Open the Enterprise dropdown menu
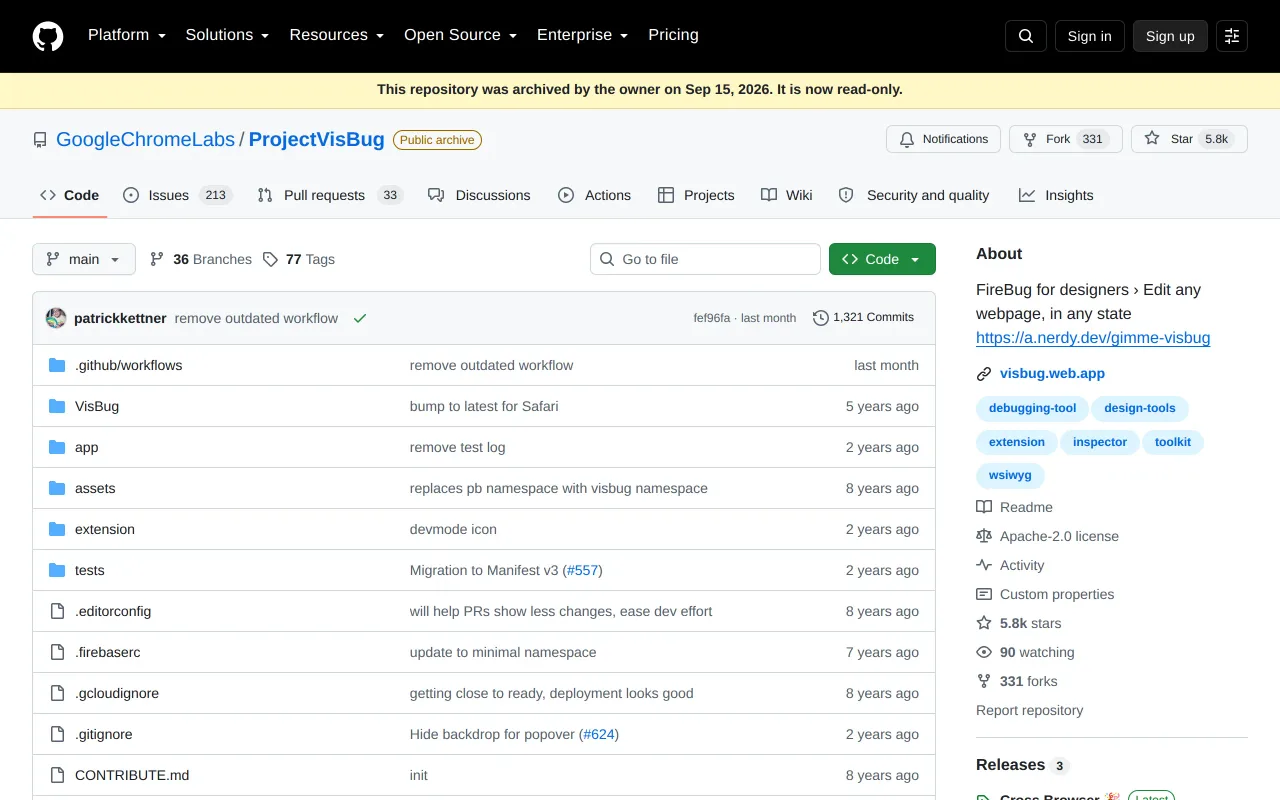This screenshot has width=1280, height=800. click(582, 35)
